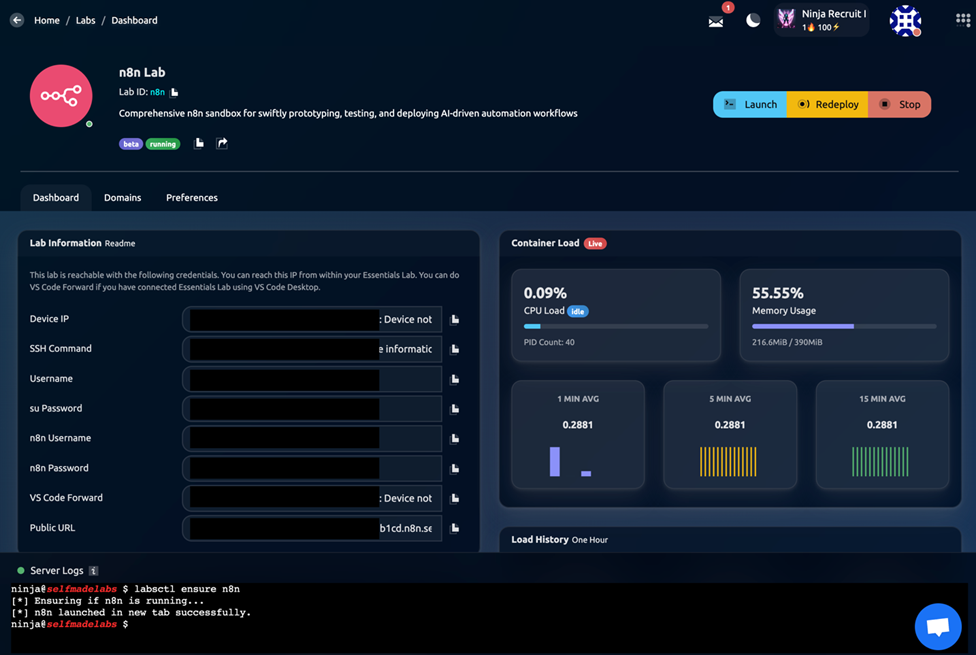Click the Memory Usage progress bar
The height and width of the screenshot is (655, 976).
(x=844, y=326)
